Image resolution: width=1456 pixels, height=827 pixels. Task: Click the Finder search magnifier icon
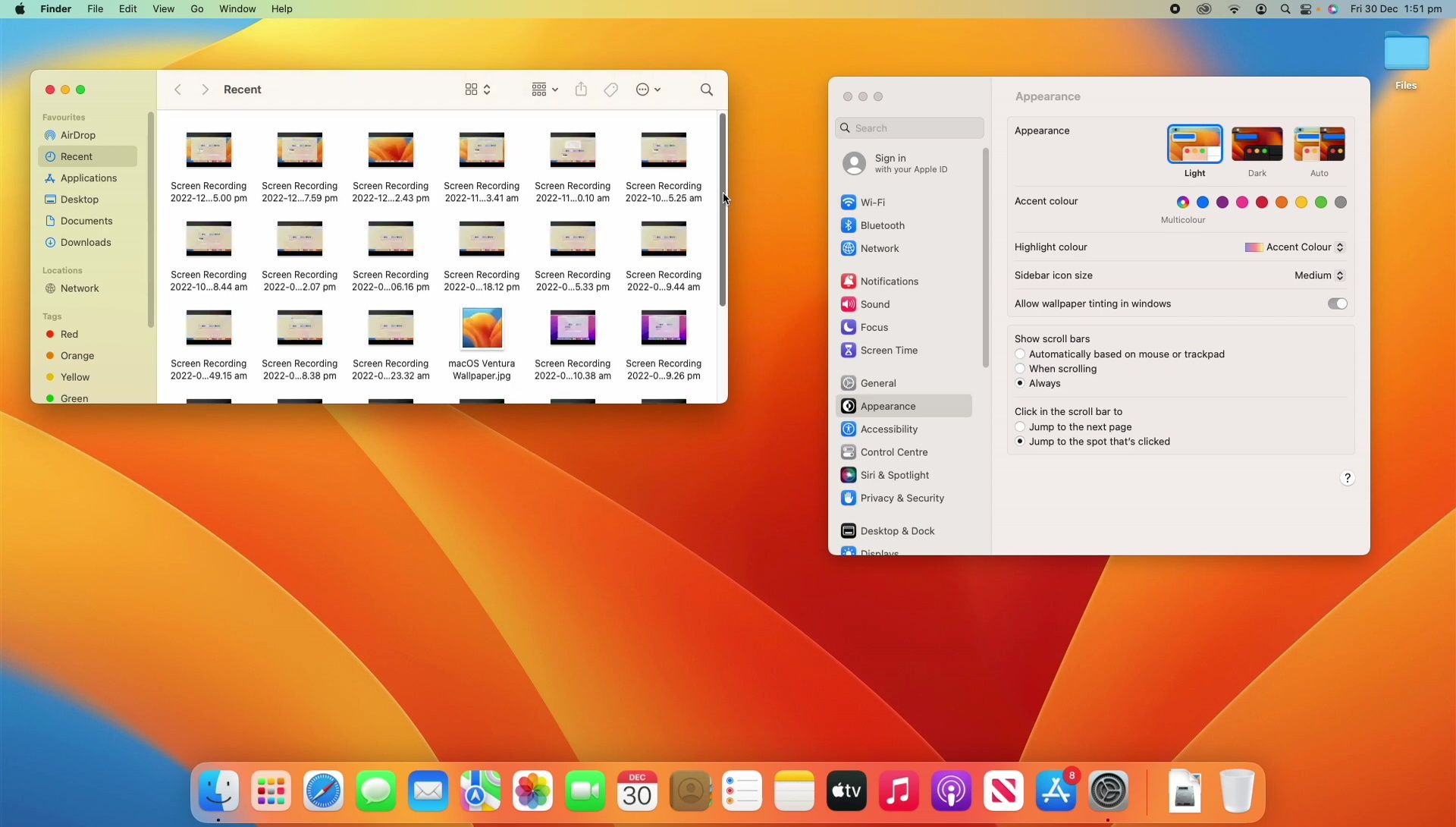click(x=706, y=90)
